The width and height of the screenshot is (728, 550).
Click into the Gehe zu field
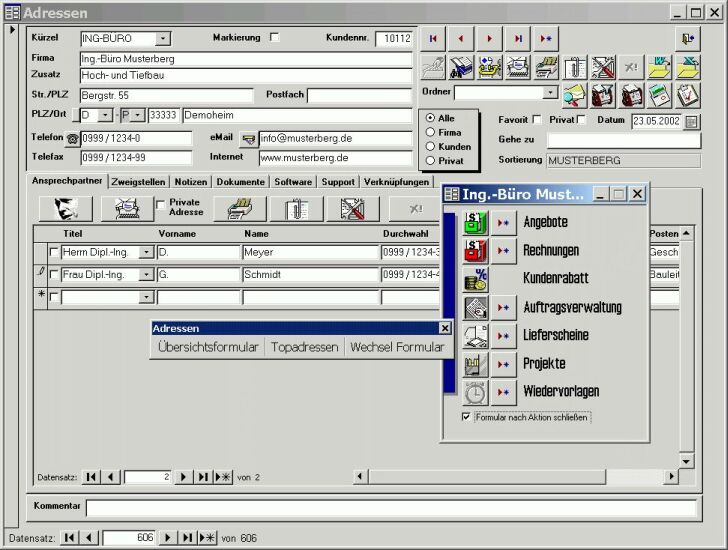(x=622, y=140)
